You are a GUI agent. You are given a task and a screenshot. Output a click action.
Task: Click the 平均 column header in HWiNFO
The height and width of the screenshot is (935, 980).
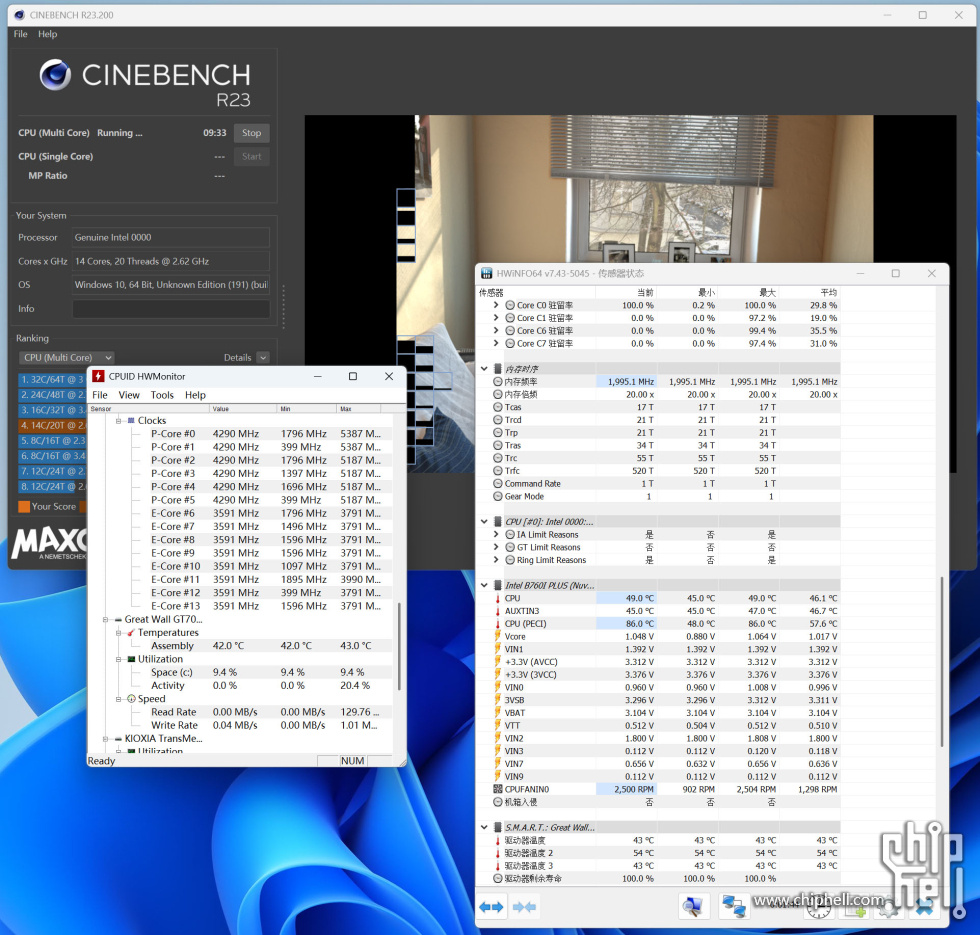click(x=809, y=292)
